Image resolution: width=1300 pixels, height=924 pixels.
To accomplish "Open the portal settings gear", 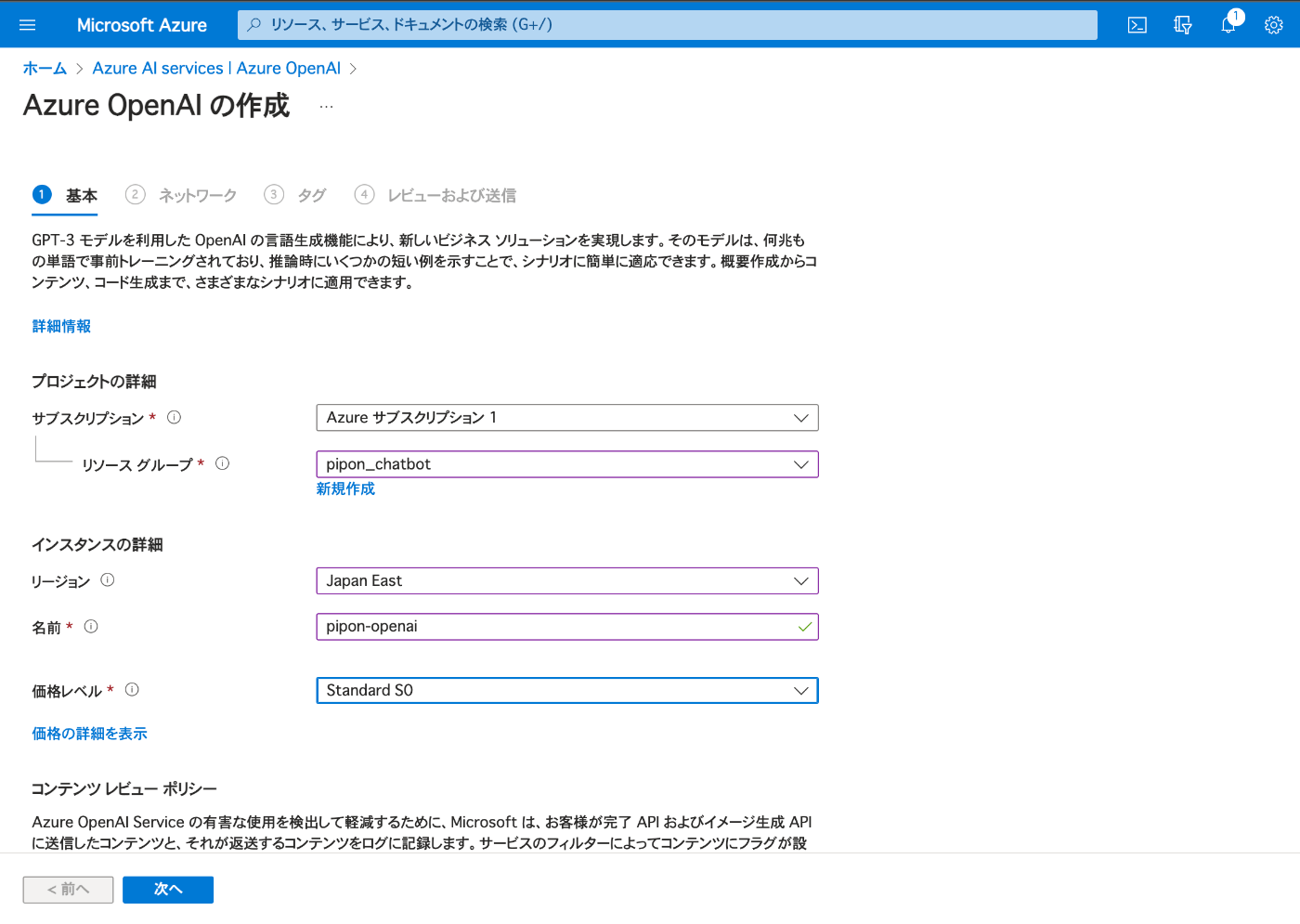I will point(1274,25).
